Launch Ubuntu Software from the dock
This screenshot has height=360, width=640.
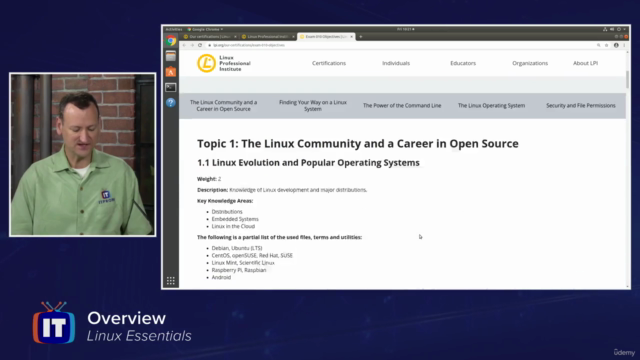click(171, 72)
